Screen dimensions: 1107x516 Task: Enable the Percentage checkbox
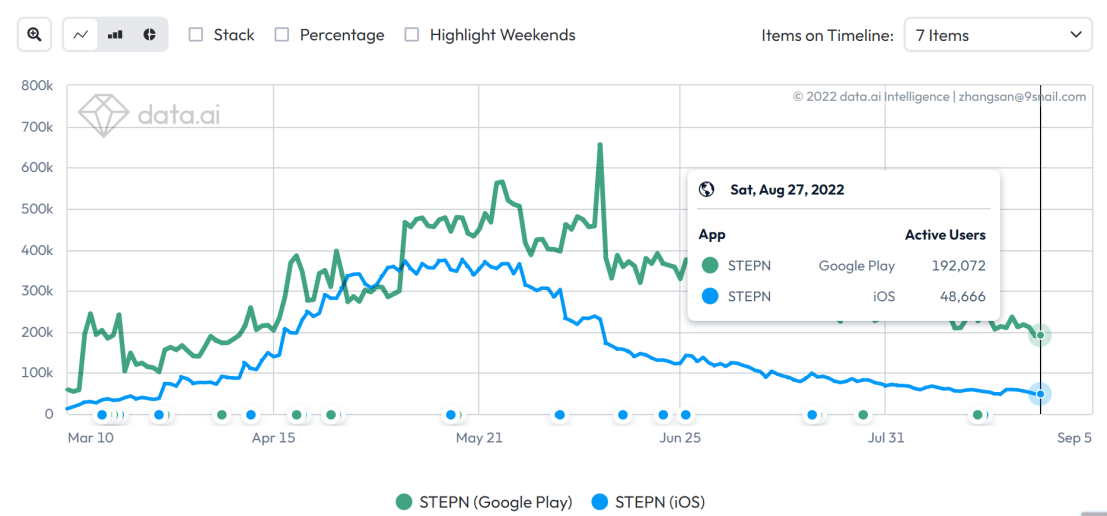tap(282, 35)
